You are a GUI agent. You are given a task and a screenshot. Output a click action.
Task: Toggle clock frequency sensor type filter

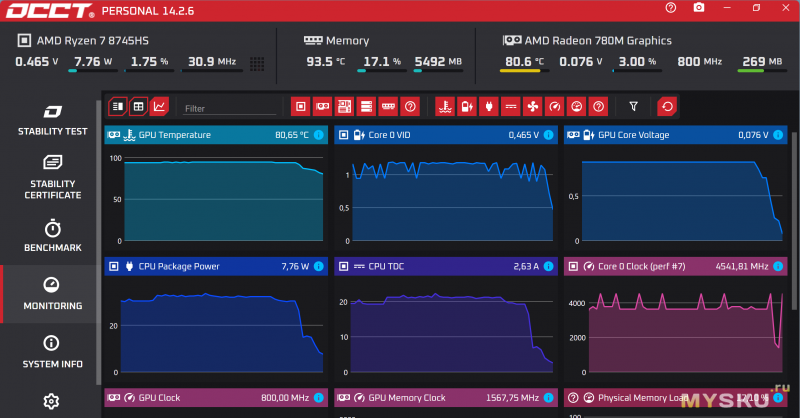[555, 107]
